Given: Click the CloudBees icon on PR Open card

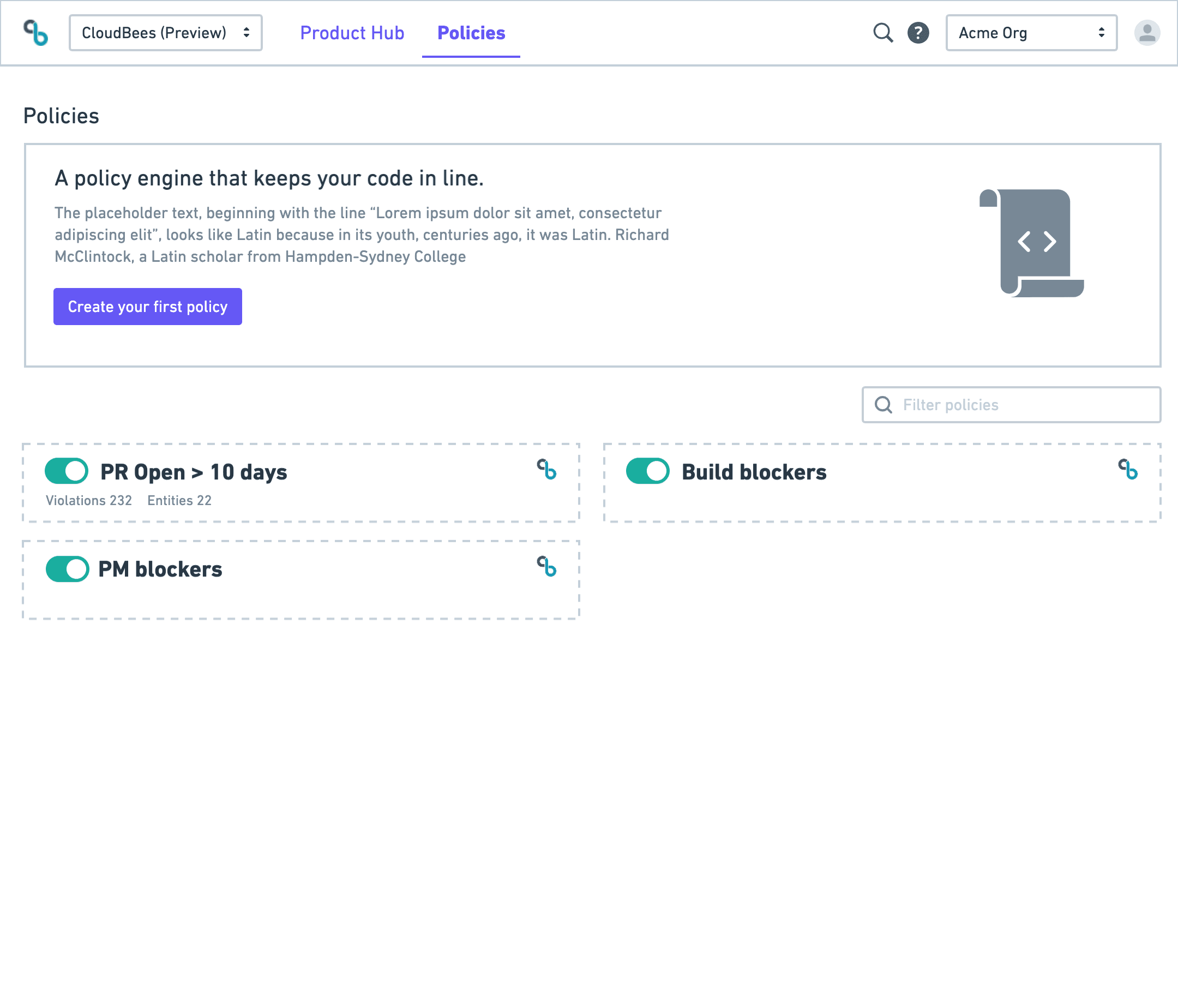Looking at the screenshot, I should coord(546,471).
